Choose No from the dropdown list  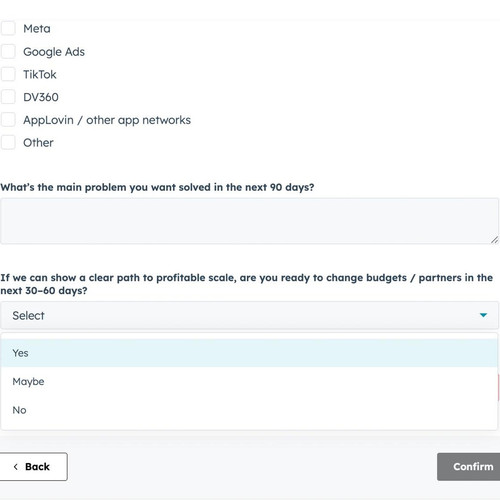(249, 410)
